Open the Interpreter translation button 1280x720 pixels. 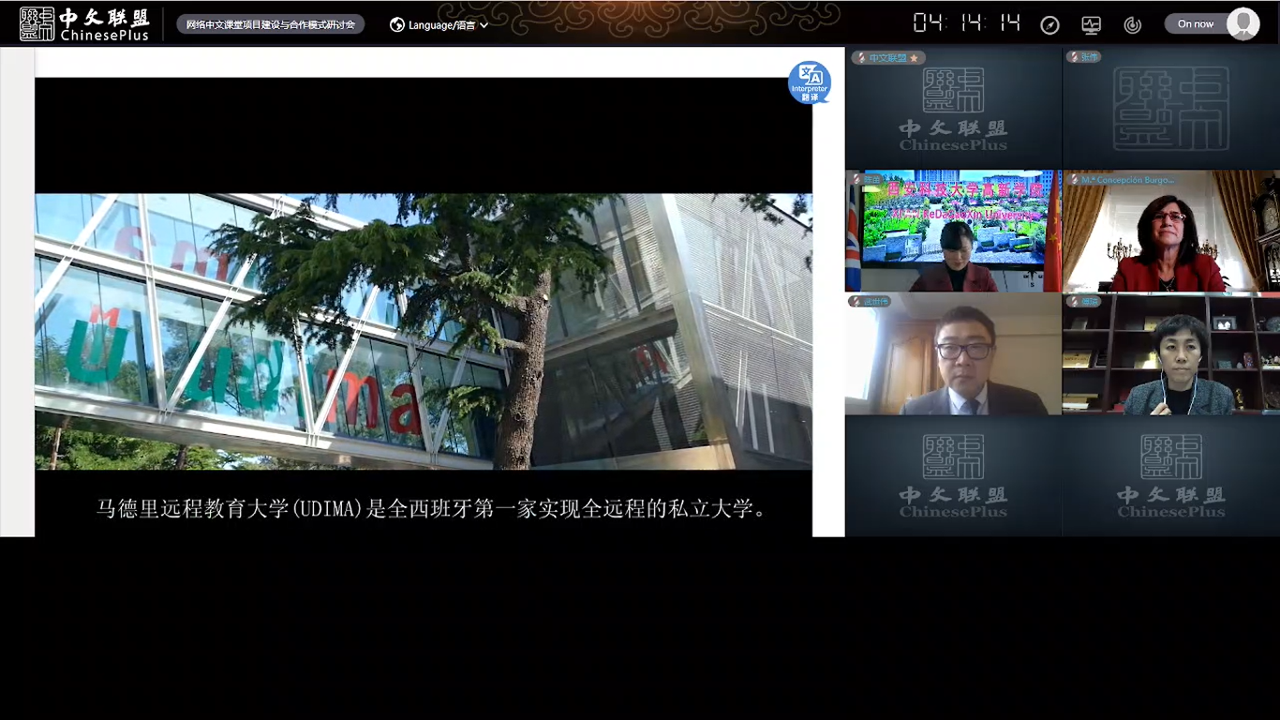point(809,82)
